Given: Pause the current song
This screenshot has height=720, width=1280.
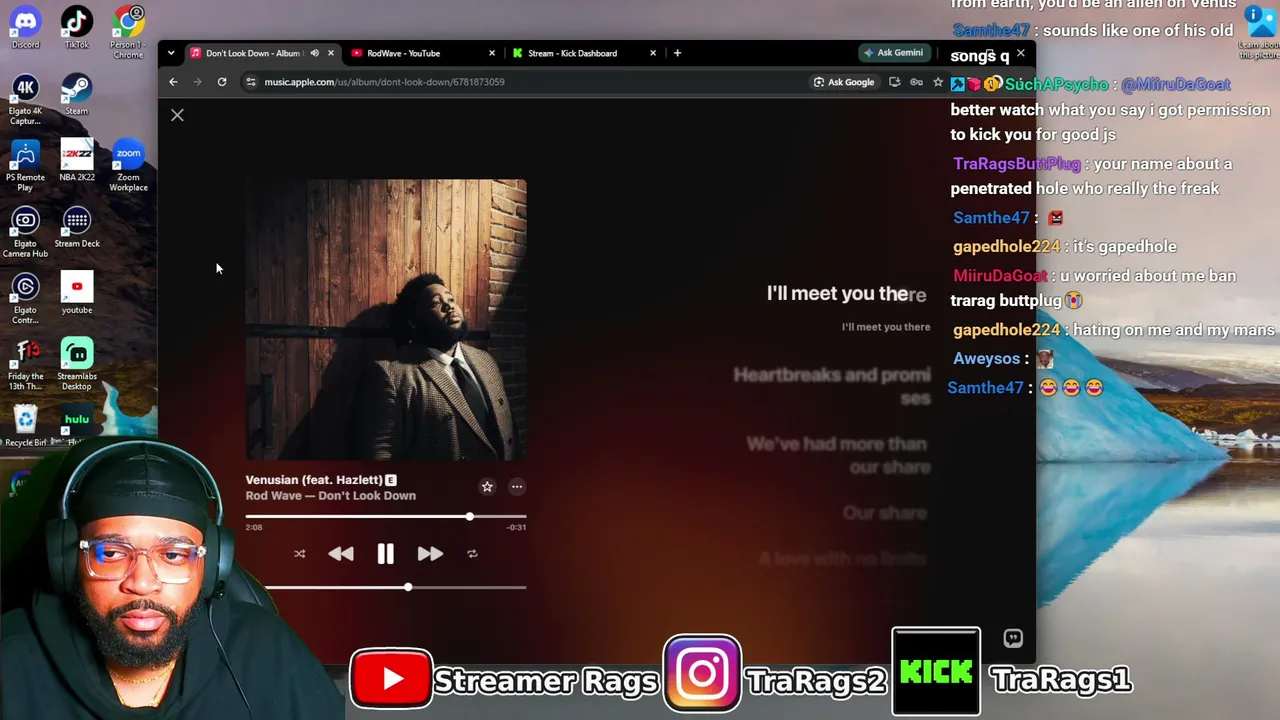Looking at the screenshot, I should (386, 554).
